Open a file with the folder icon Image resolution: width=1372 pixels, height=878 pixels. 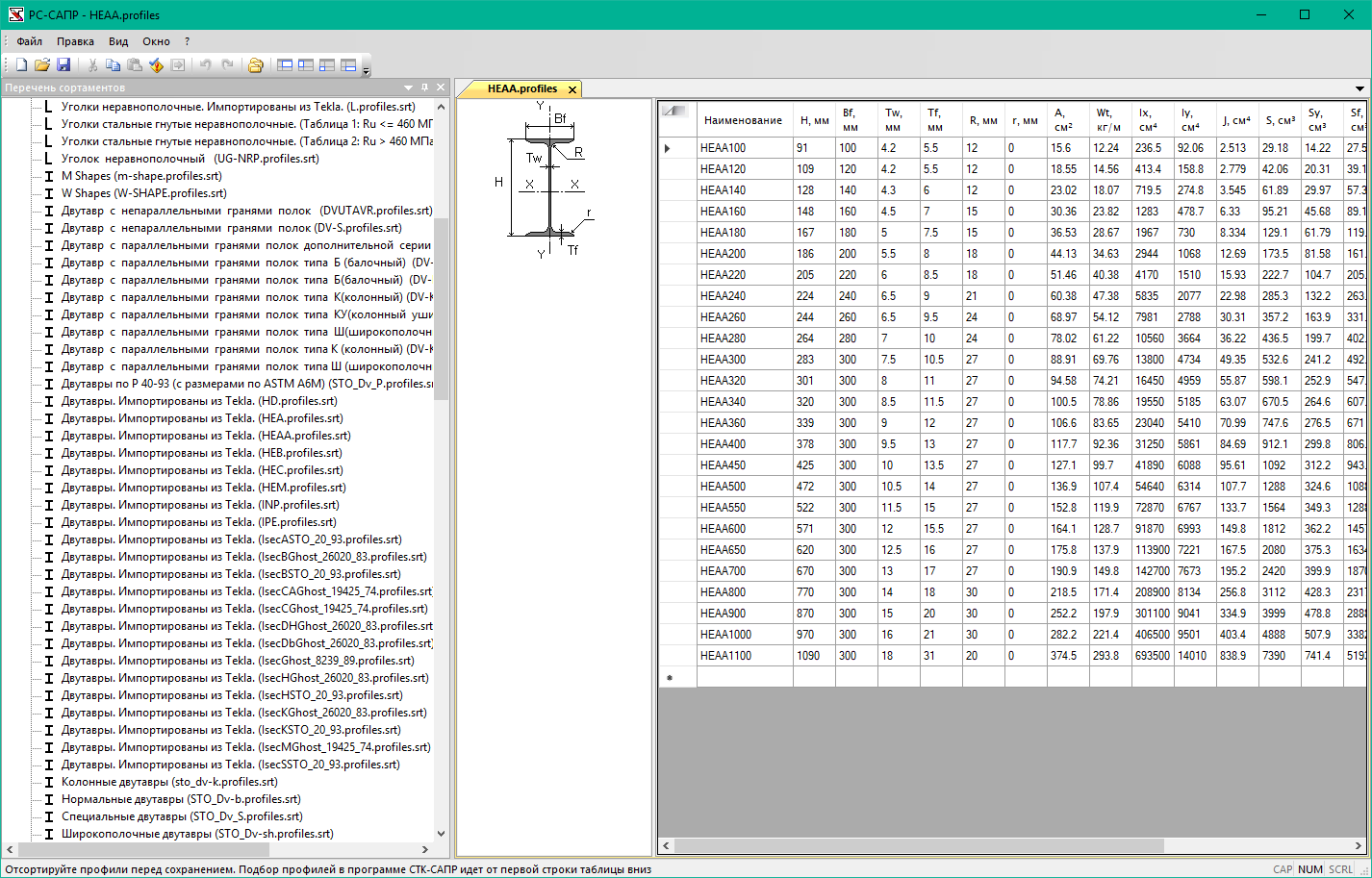pos(42,65)
